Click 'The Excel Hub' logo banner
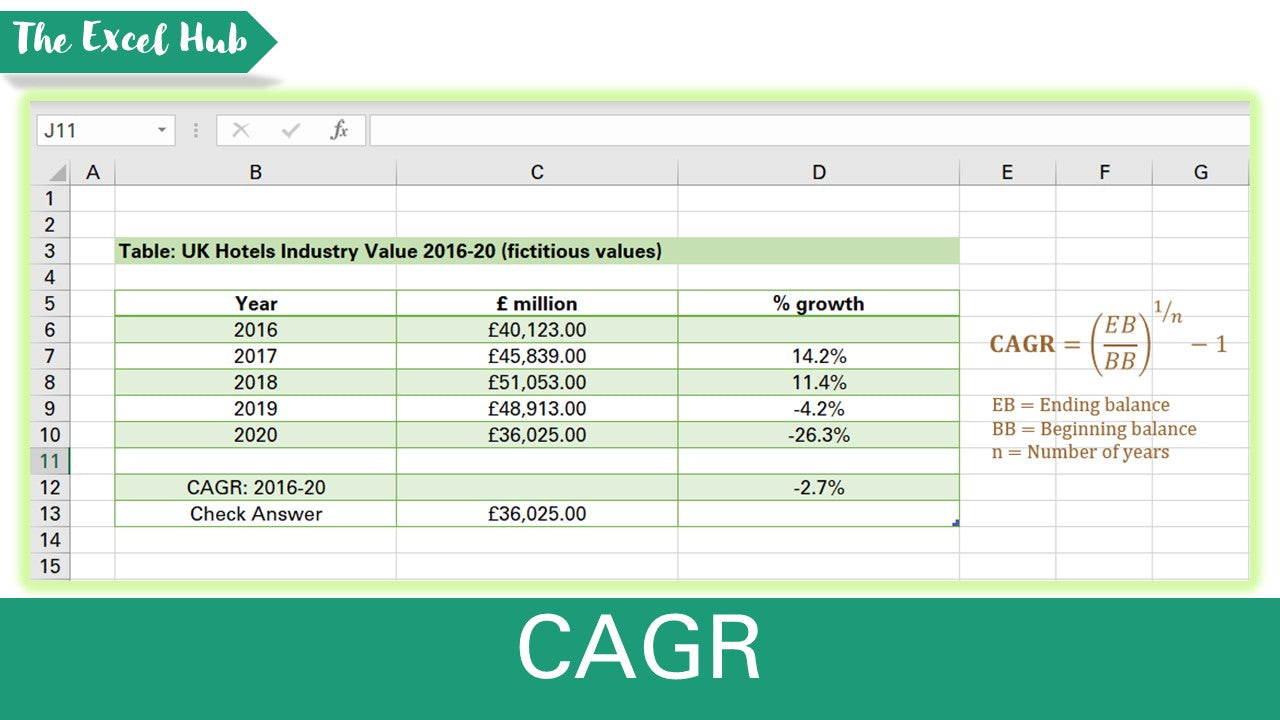 click(x=137, y=41)
